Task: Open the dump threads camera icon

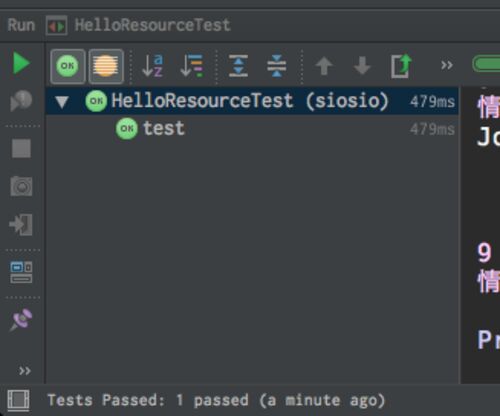Action: (21, 186)
